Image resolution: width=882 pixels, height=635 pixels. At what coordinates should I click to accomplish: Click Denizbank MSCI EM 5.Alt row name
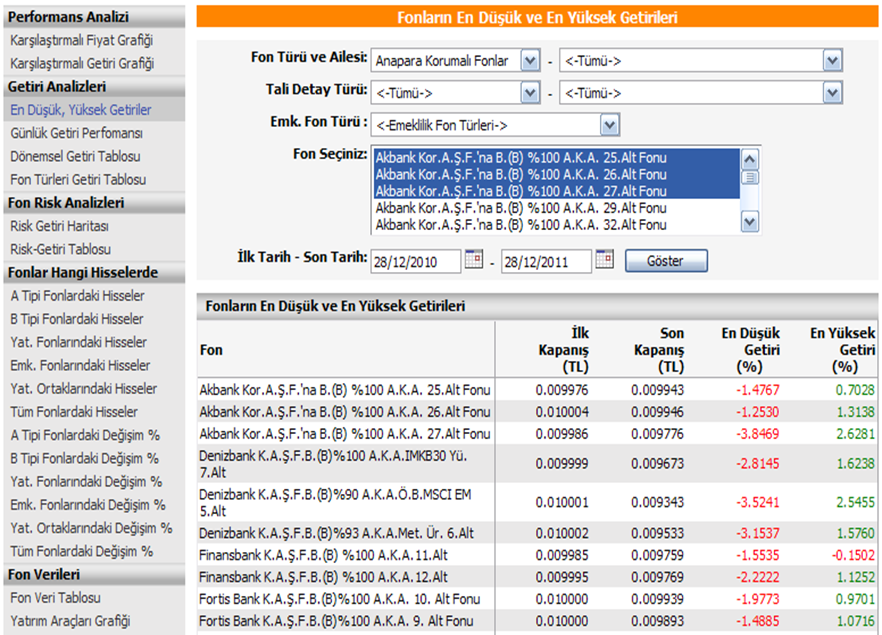coord(335,503)
